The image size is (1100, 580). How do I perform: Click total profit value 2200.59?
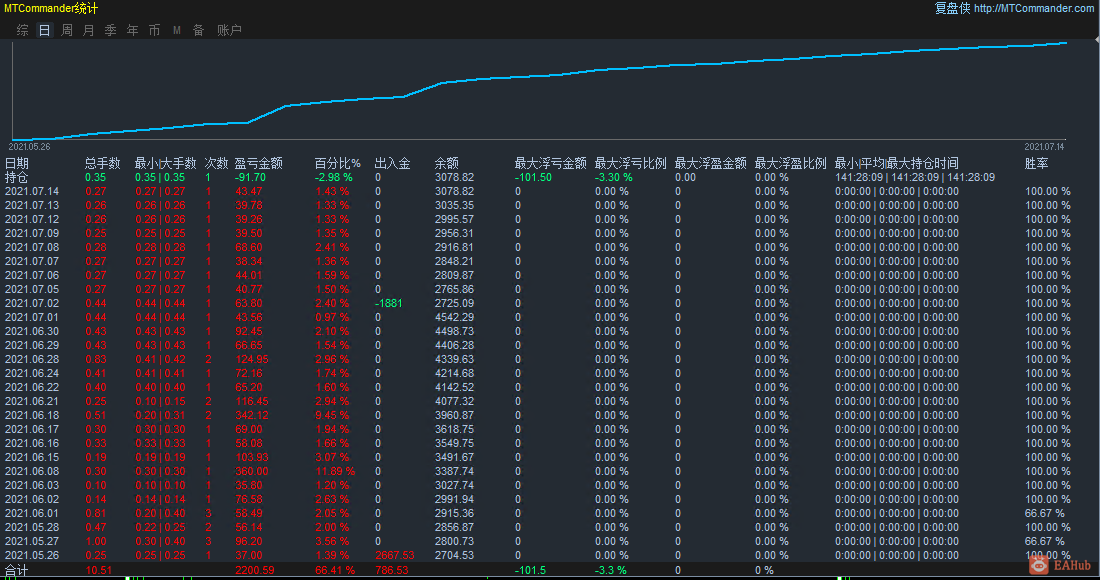point(255,570)
